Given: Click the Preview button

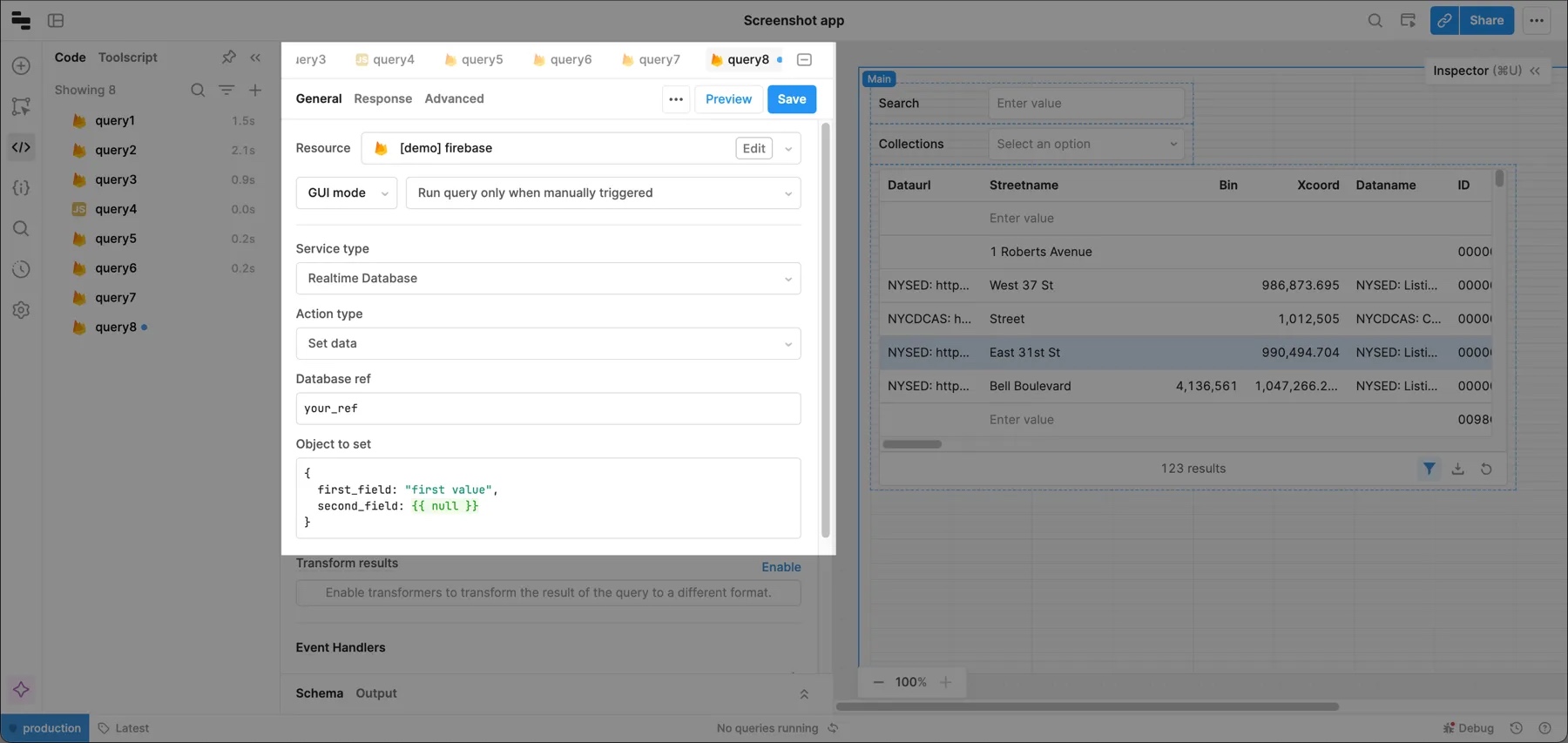Looking at the screenshot, I should (728, 99).
